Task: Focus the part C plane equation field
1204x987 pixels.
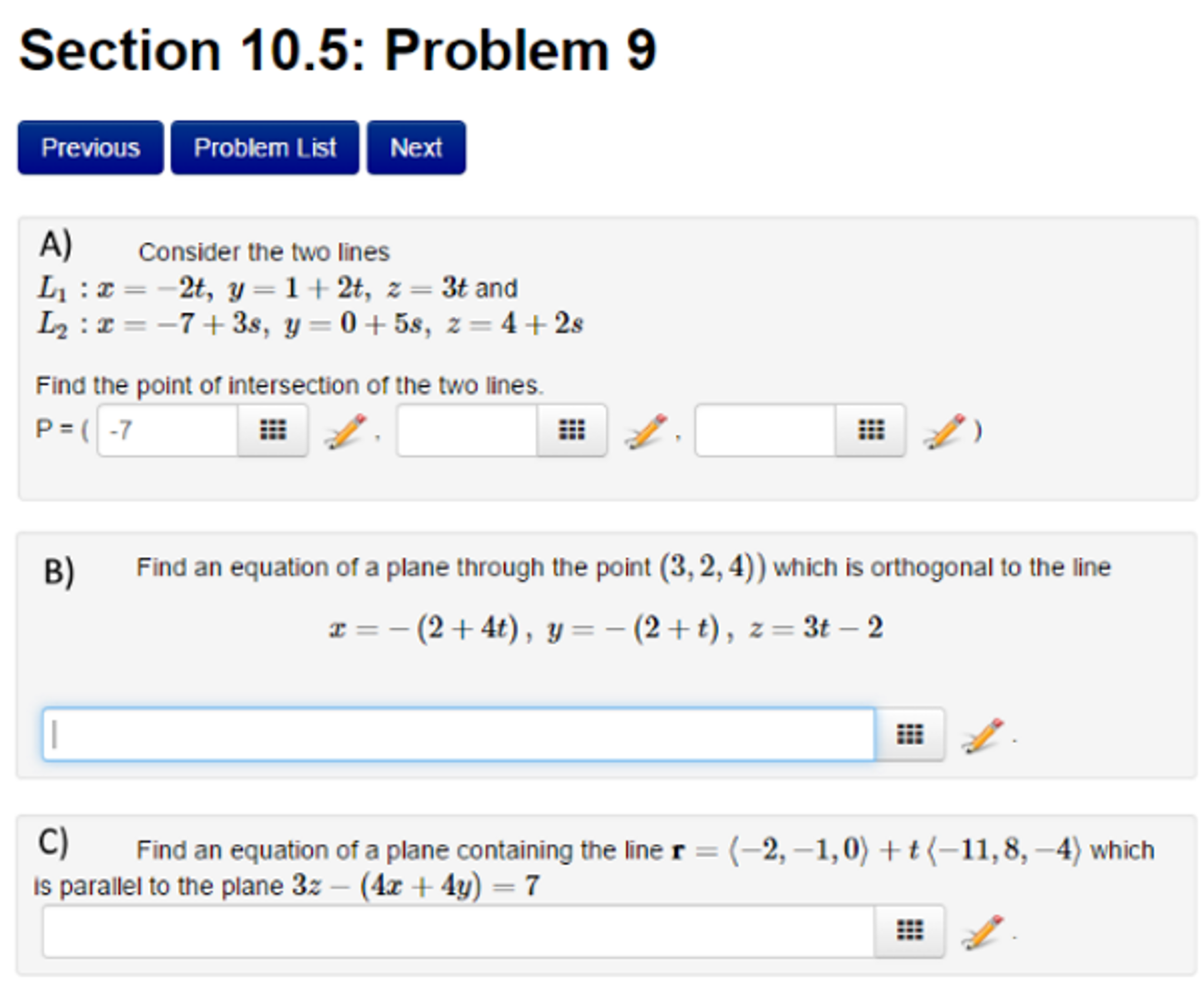Action: [x=458, y=931]
